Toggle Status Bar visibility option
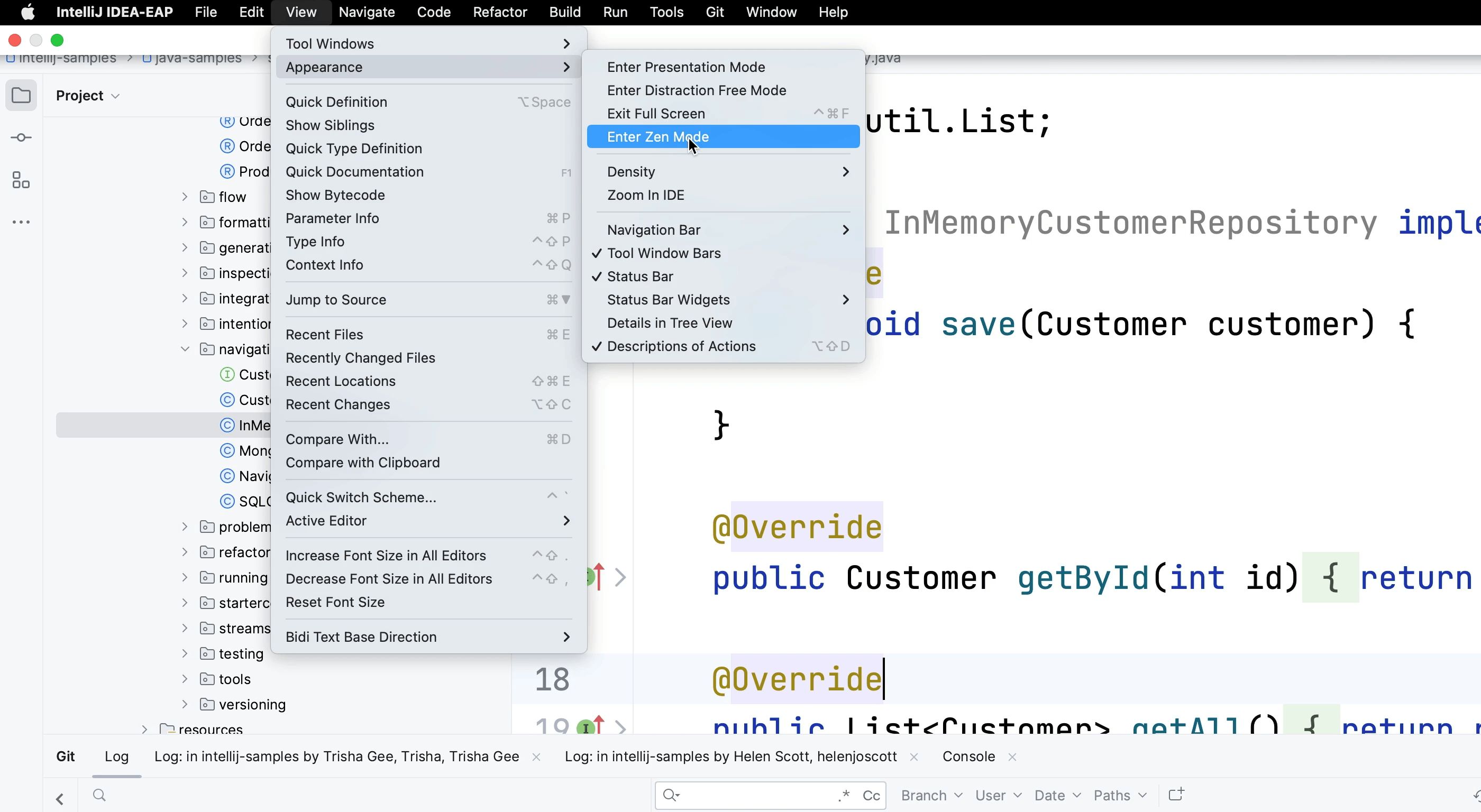 (x=723, y=276)
